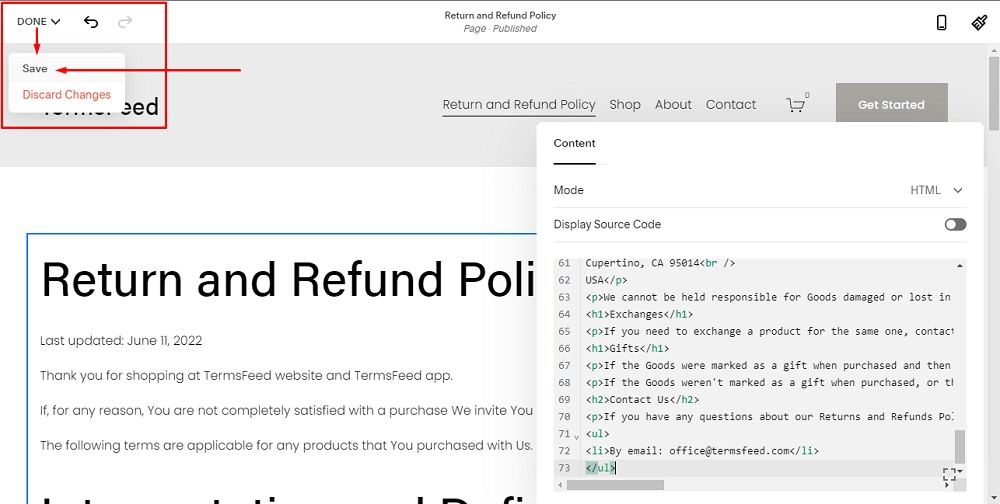1000x504 pixels.
Task: Open the About nav link
Action: click(673, 105)
